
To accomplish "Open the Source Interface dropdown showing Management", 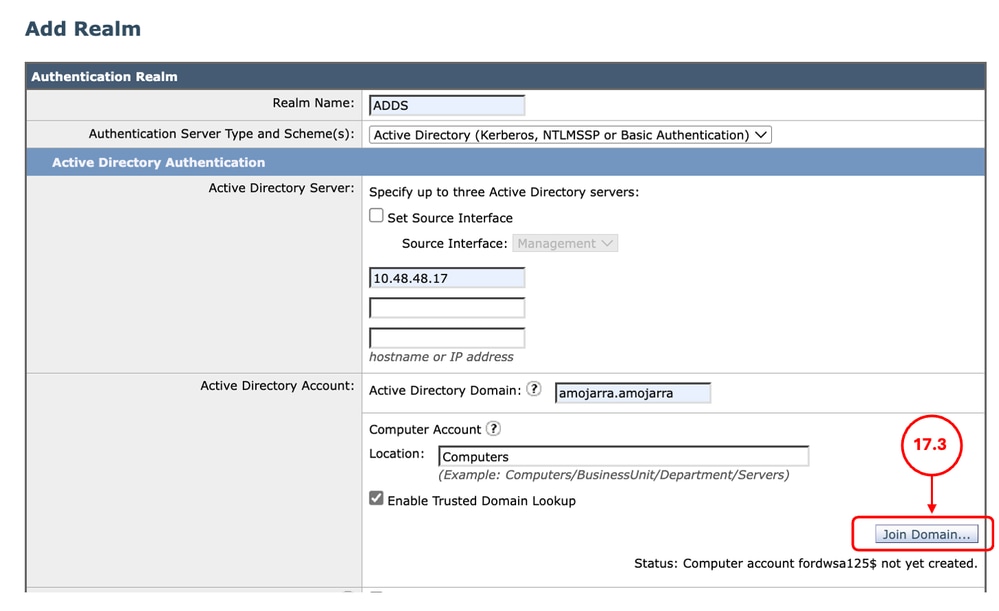I will click(x=566, y=242).
